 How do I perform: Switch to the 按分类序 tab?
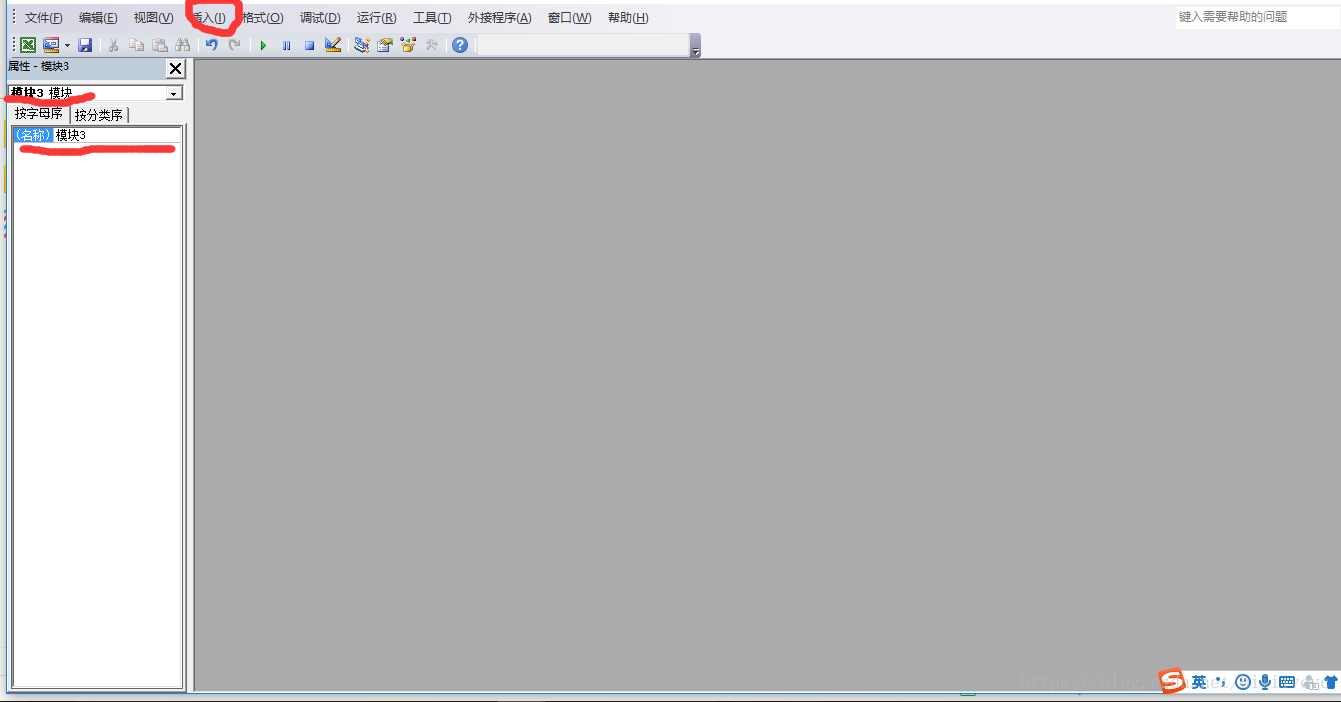click(x=99, y=115)
